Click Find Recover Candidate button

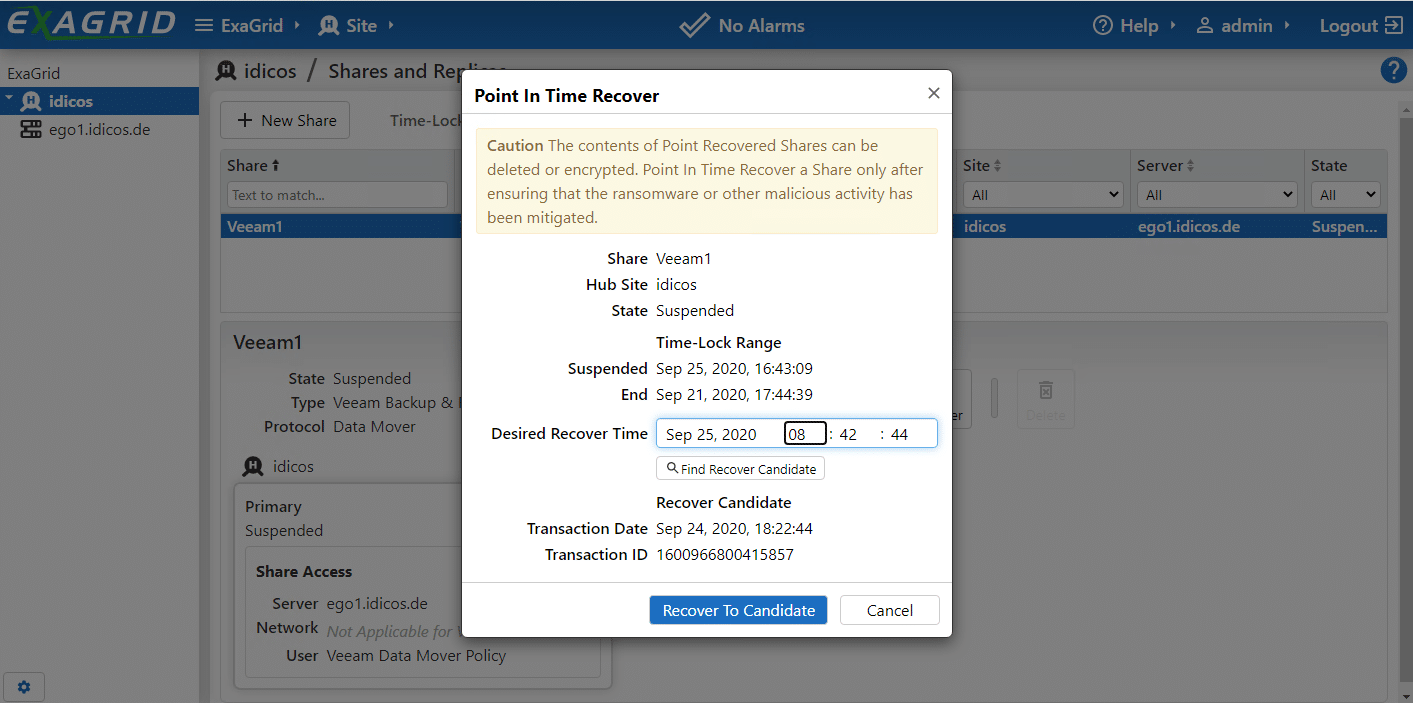740,468
